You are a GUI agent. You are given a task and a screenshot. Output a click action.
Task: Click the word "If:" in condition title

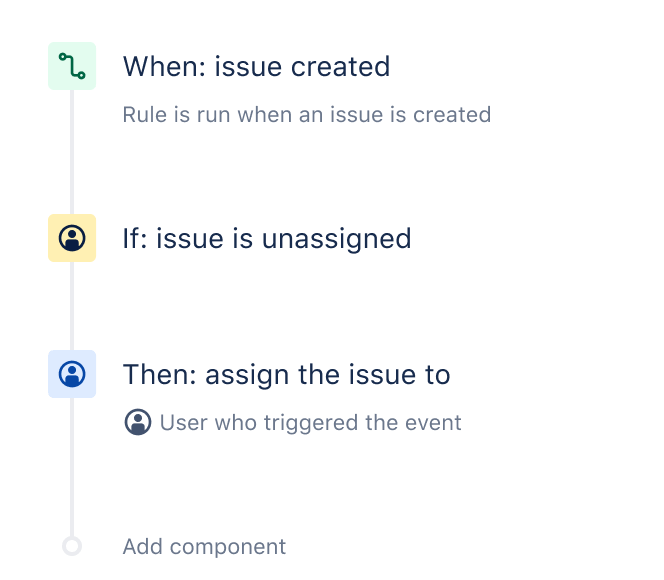[136, 239]
